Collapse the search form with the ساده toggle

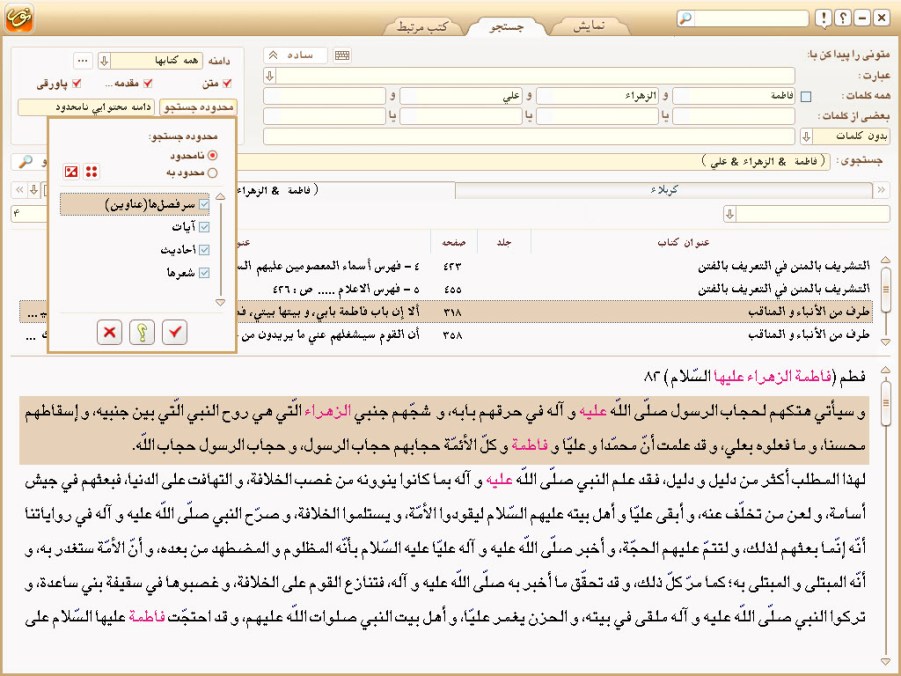pos(295,55)
